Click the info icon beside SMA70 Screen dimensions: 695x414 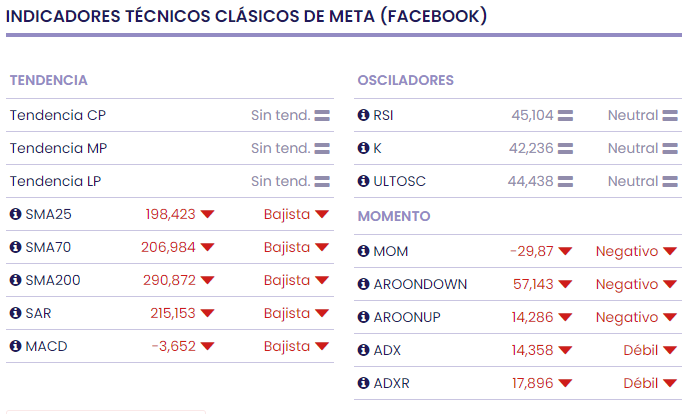click(x=15, y=247)
